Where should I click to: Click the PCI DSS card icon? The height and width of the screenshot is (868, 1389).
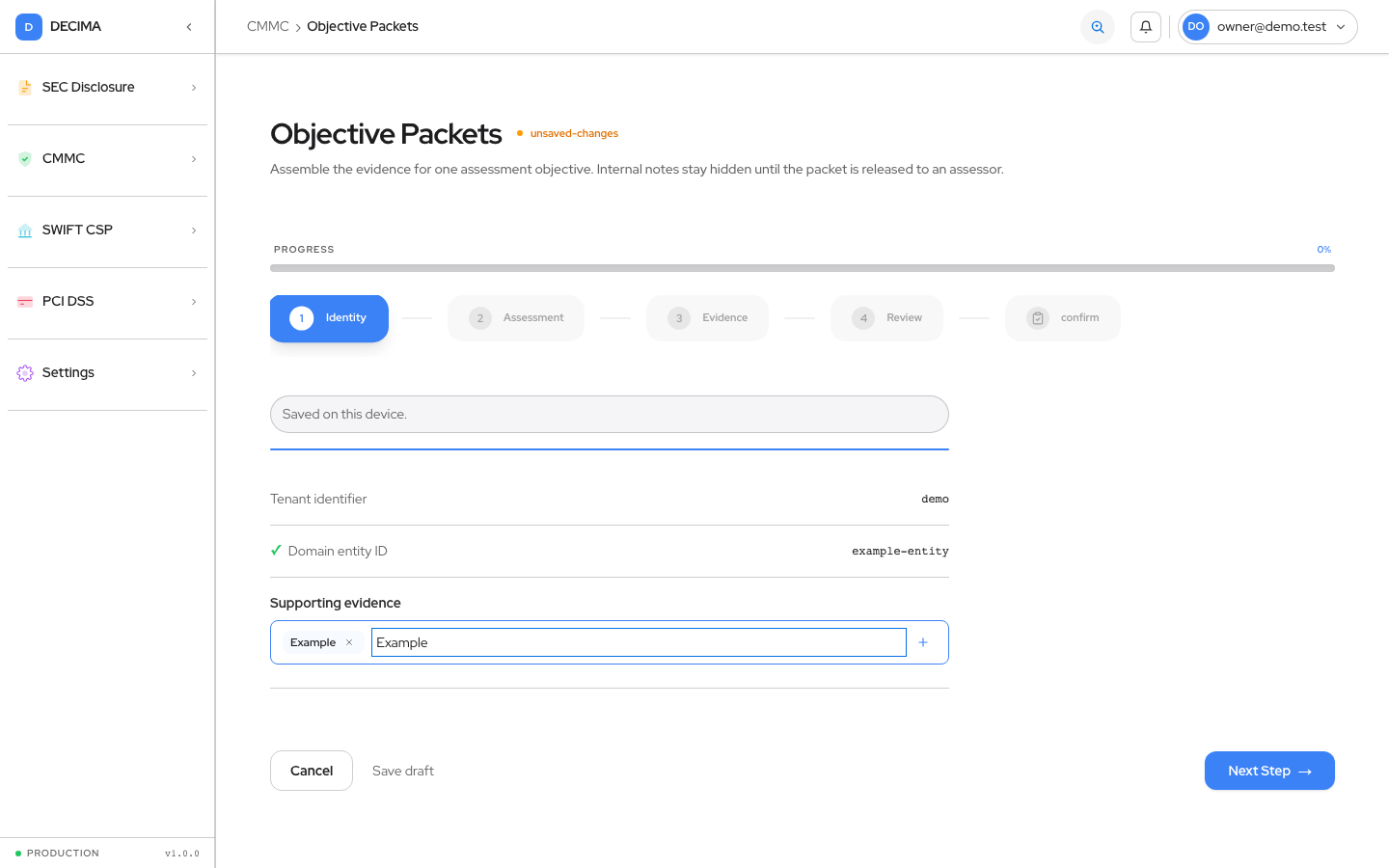tap(25, 301)
